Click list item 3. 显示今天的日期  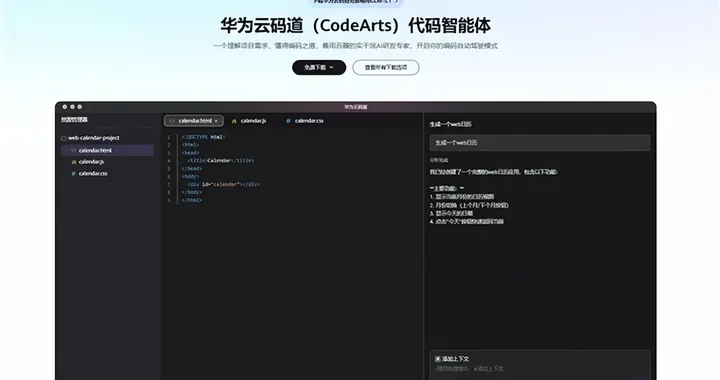(x=451, y=213)
